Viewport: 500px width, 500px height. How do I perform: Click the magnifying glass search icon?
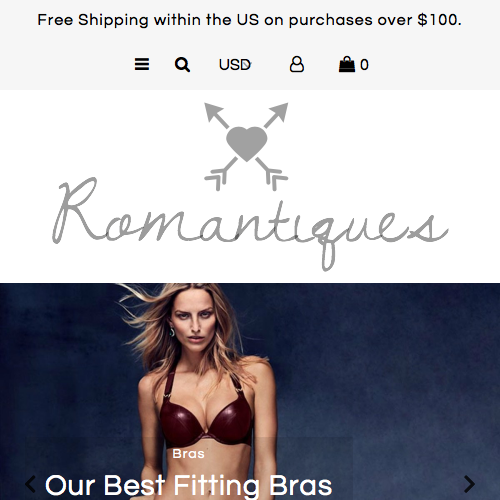pyautogui.click(x=182, y=64)
